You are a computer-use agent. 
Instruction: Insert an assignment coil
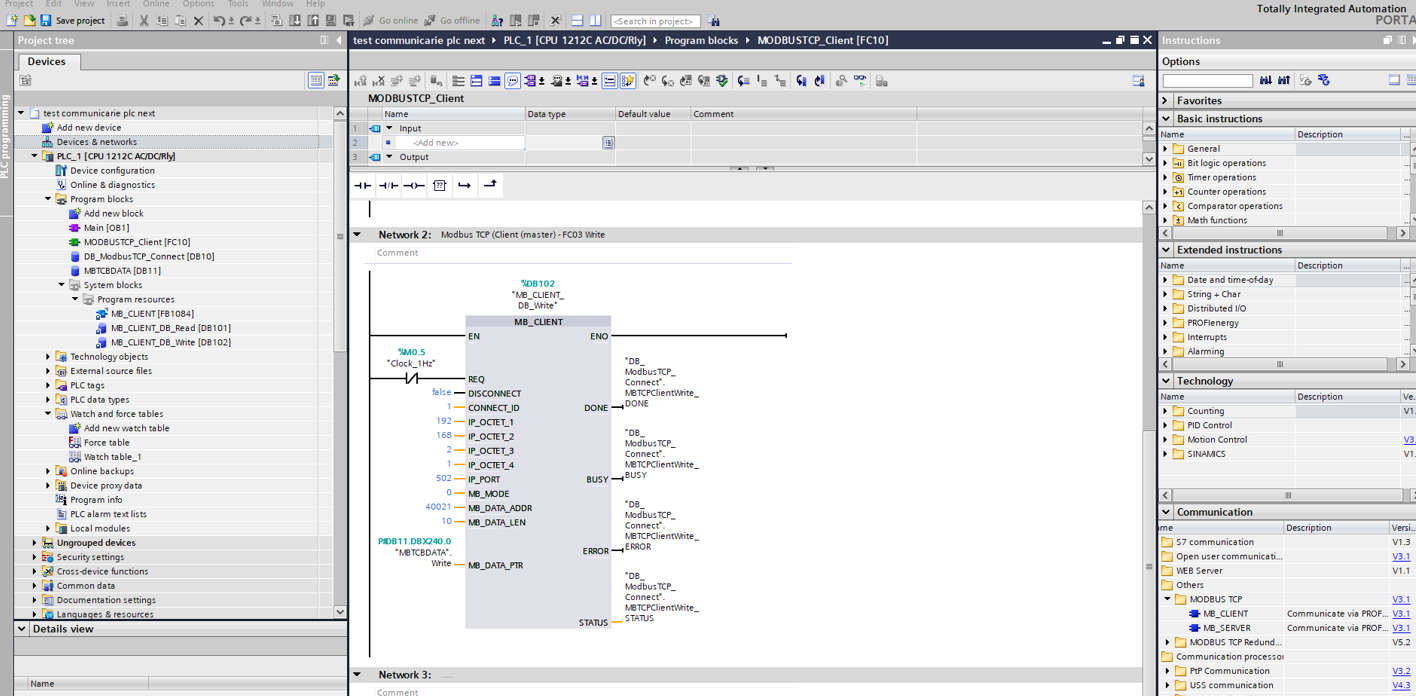[x=414, y=185]
